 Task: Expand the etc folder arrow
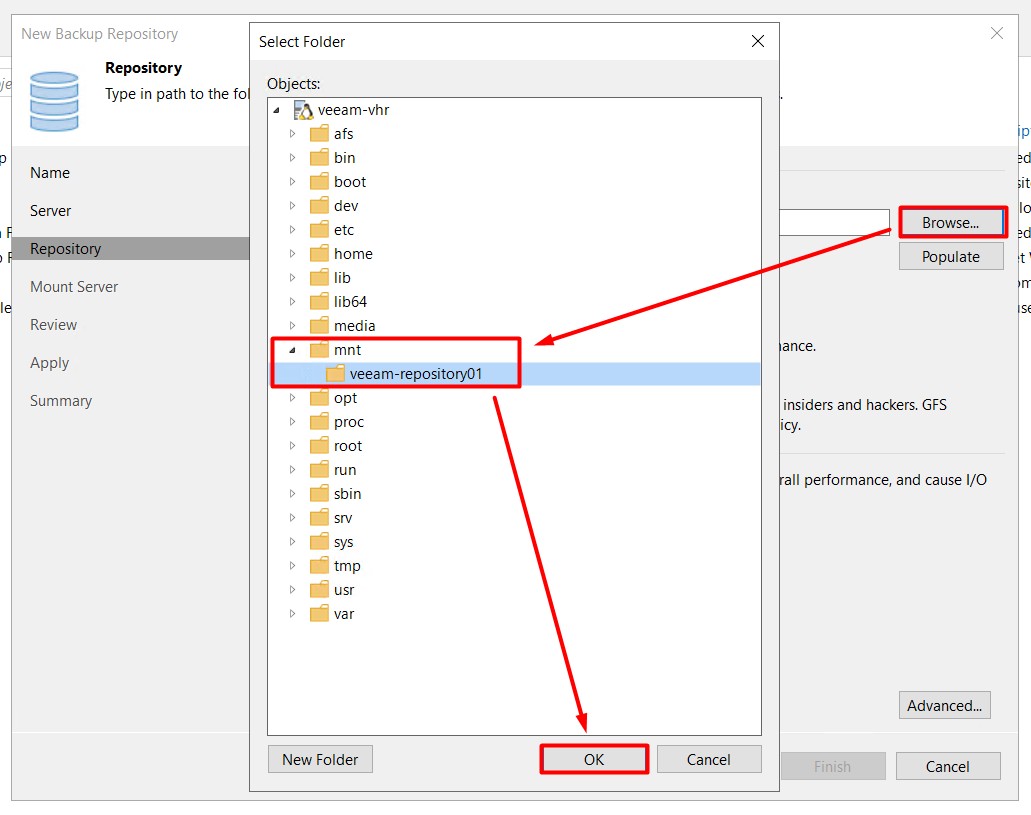tap(293, 230)
